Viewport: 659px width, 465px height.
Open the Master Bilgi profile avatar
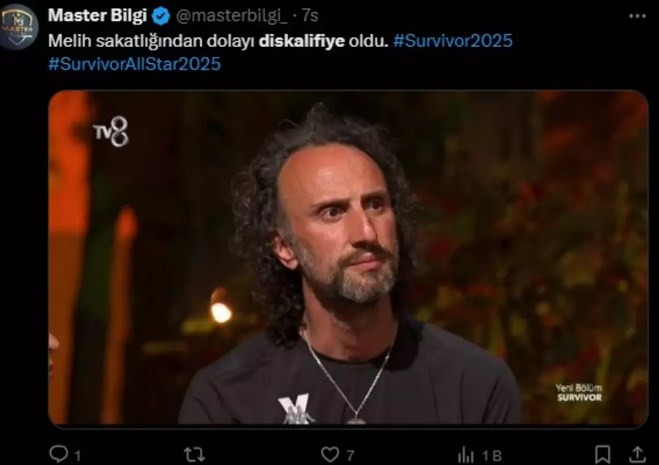18,26
